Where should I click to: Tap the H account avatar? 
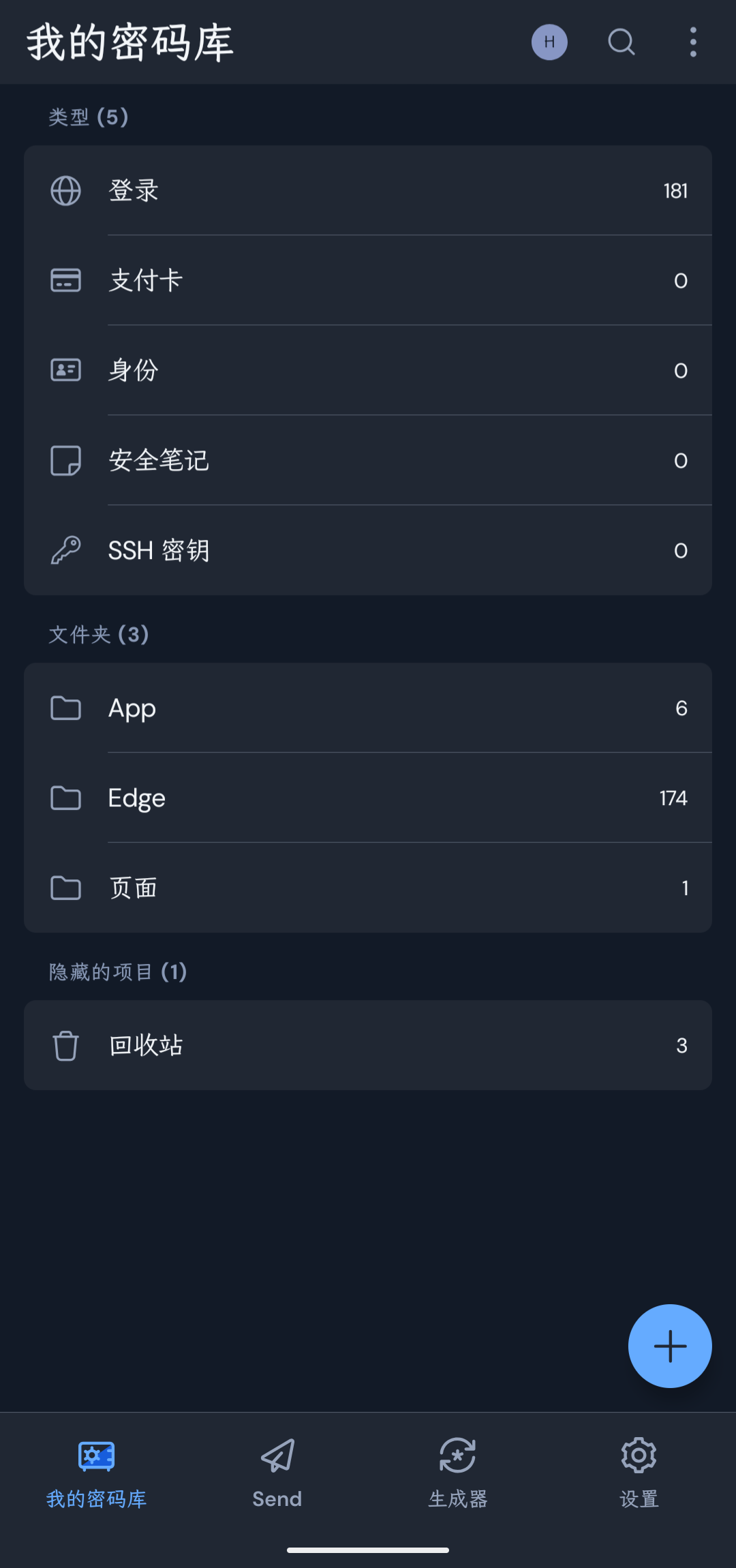pos(549,42)
